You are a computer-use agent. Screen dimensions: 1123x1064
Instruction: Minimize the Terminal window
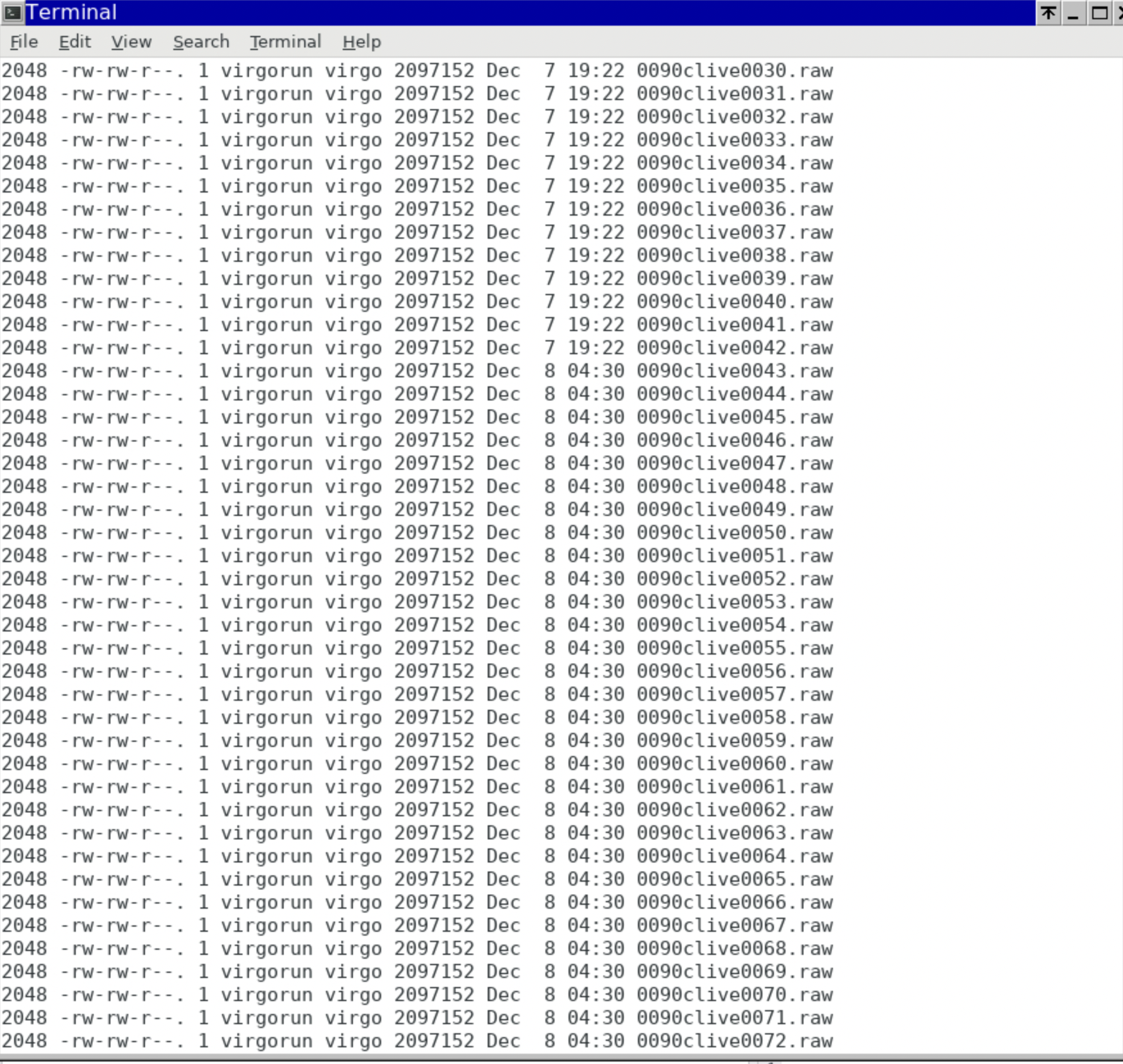pos(1073,13)
